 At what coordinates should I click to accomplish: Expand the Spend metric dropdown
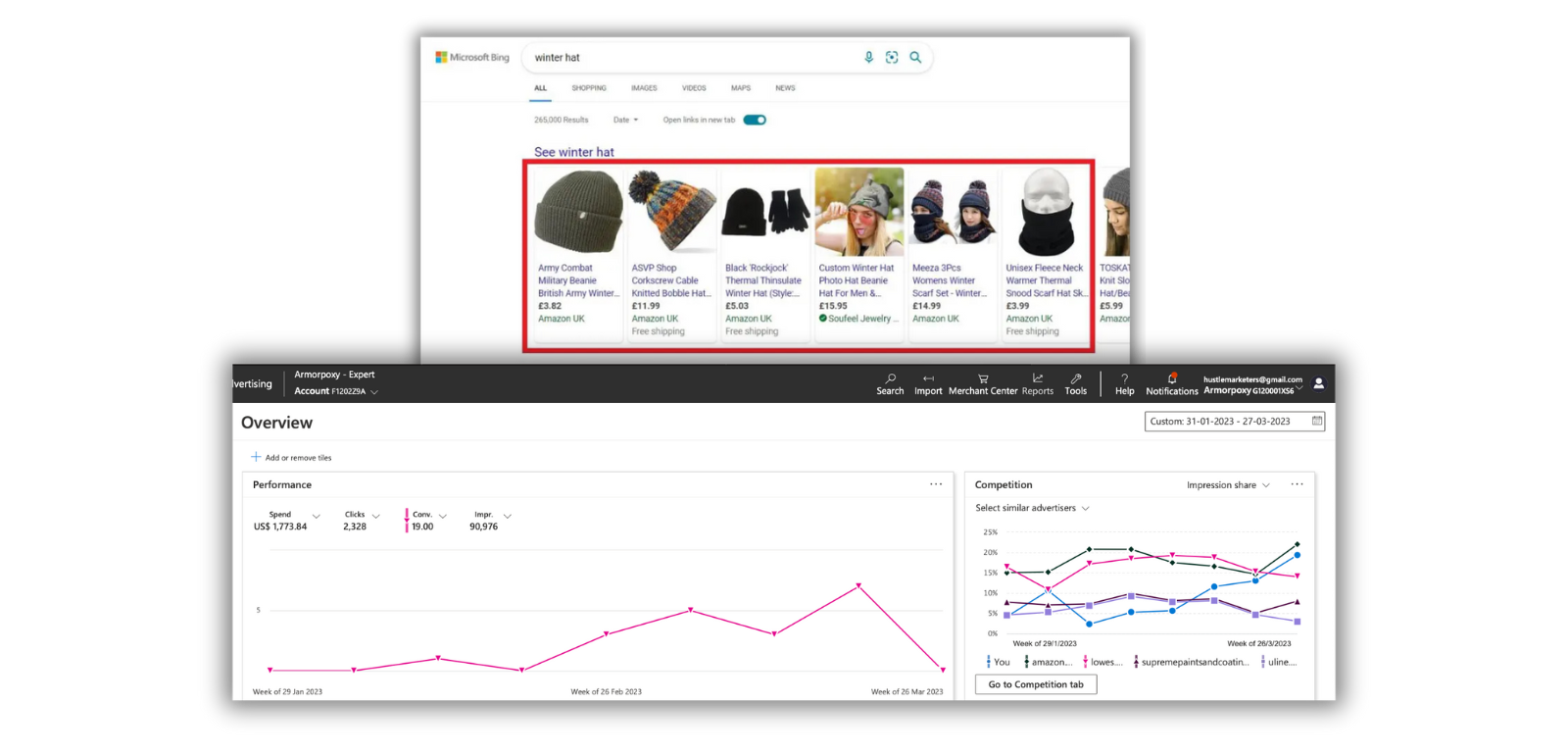click(x=316, y=516)
